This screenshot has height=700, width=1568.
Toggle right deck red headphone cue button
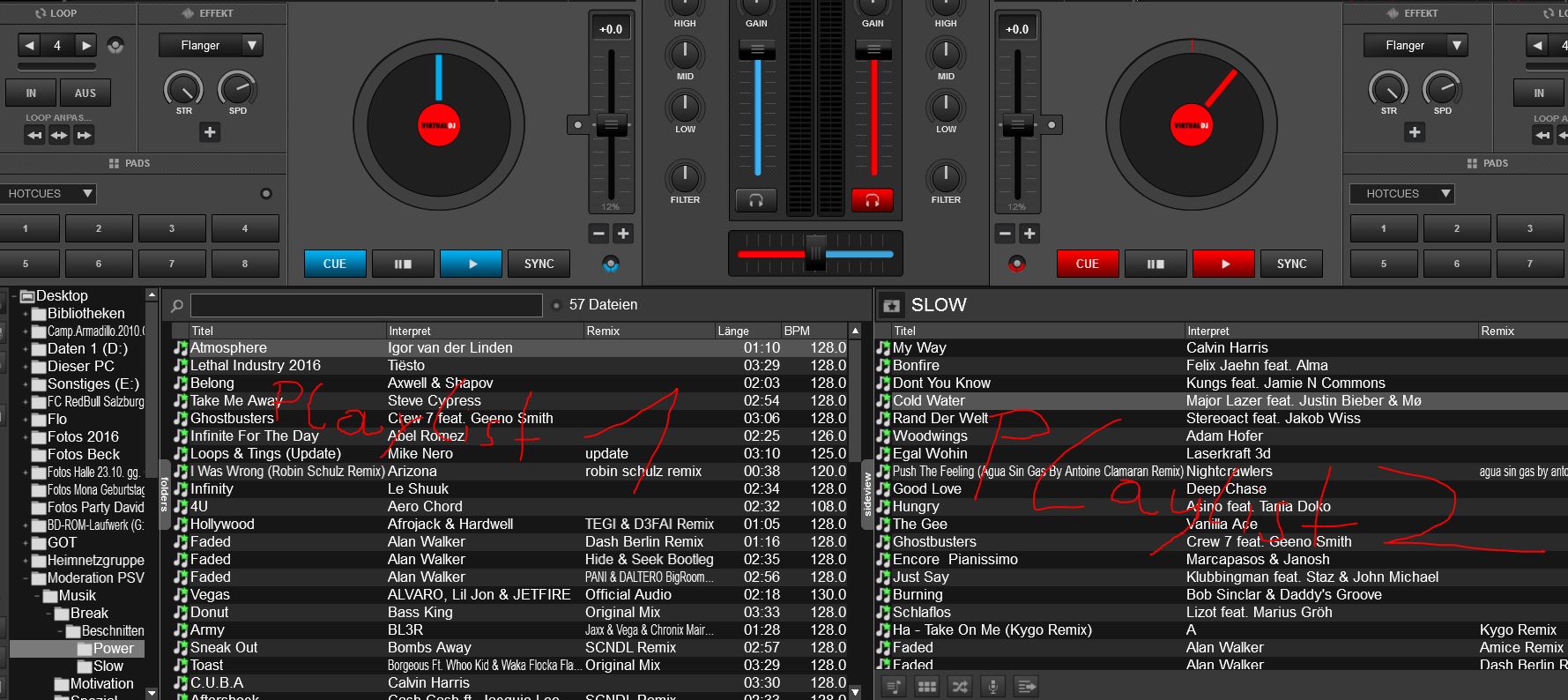pyautogui.click(x=872, y=201)
